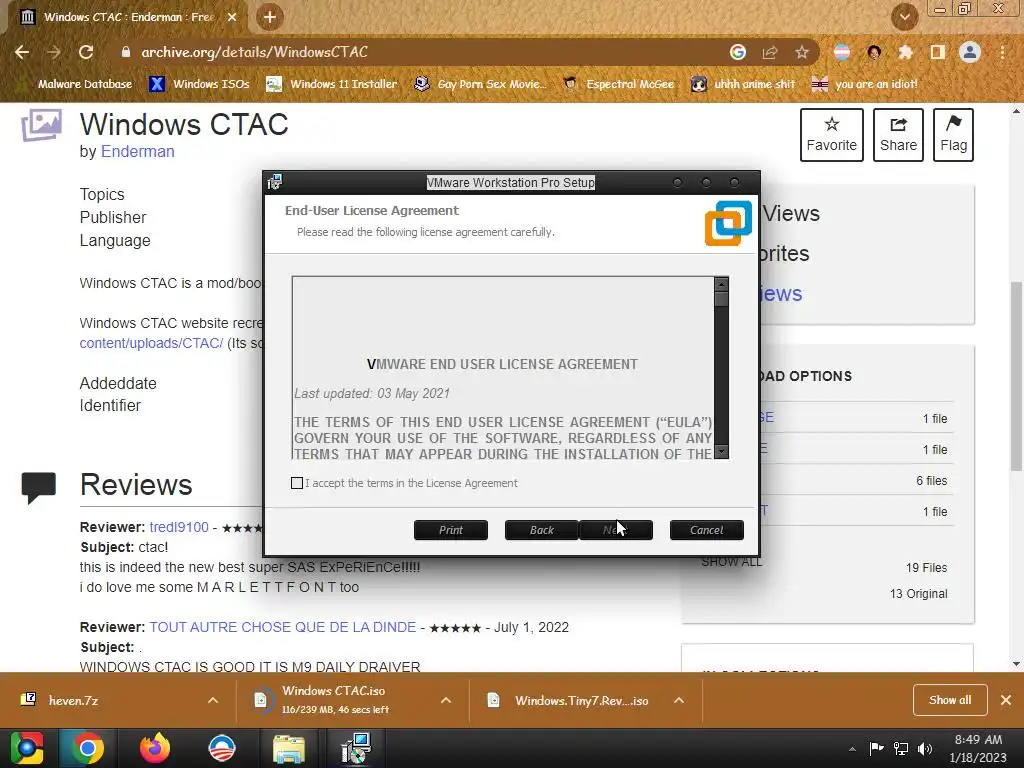Open the you are an idiot! bookmark

pyautogui.click(x=864, y=84)
